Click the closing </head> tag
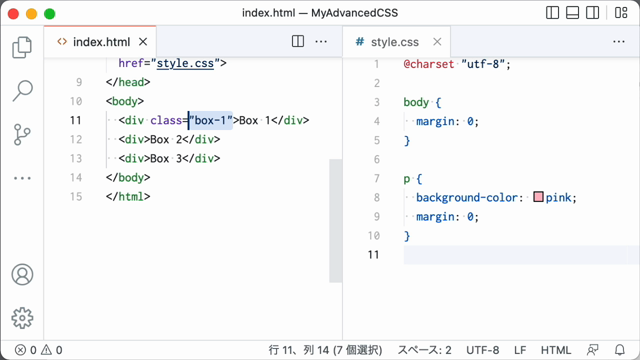 tap(128, 82)
